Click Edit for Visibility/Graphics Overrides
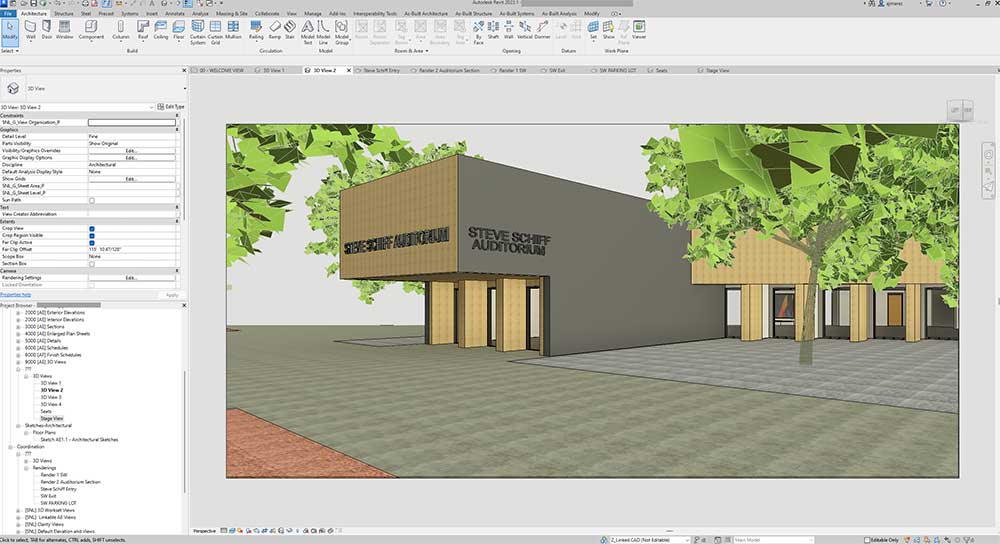1000x544 pixels. click(130, 150)
